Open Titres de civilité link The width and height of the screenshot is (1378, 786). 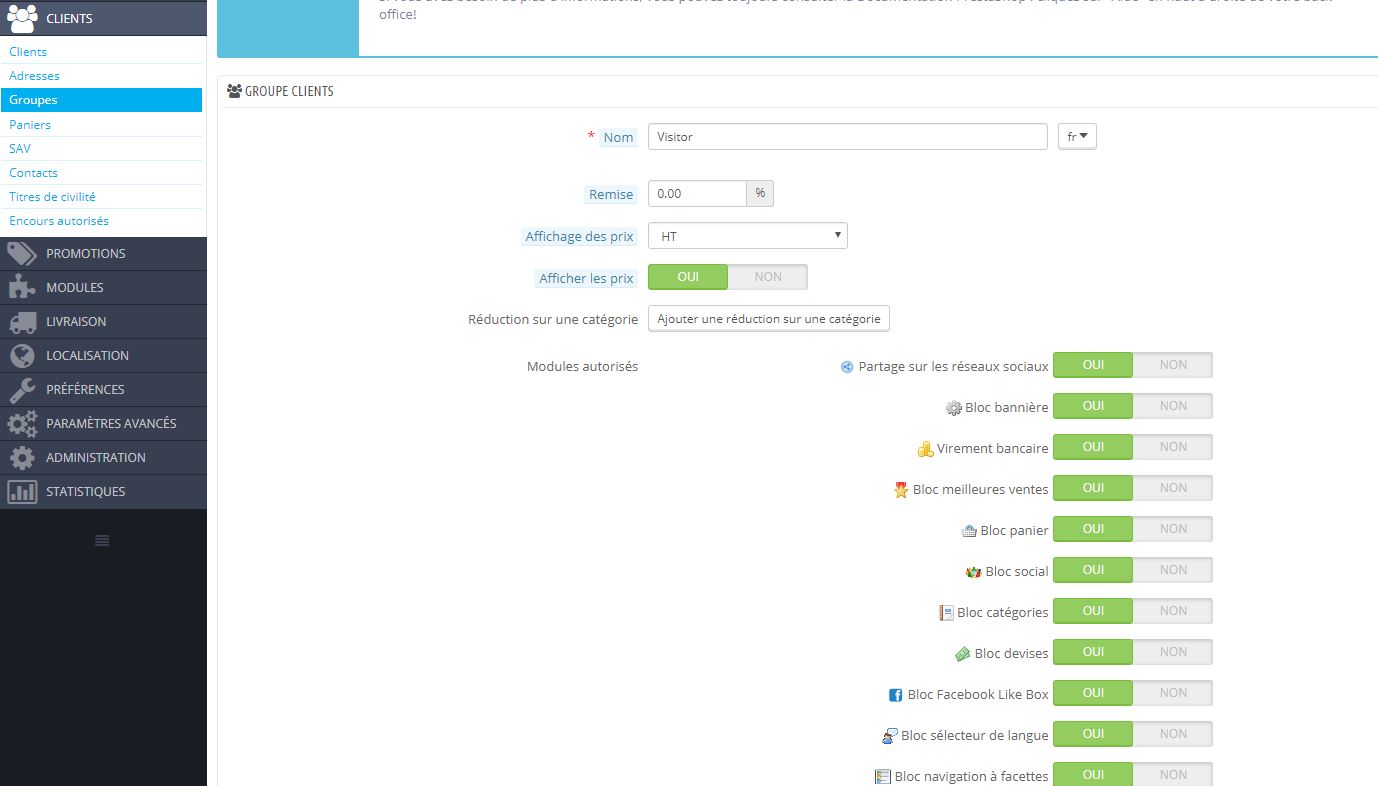[52, 197]
